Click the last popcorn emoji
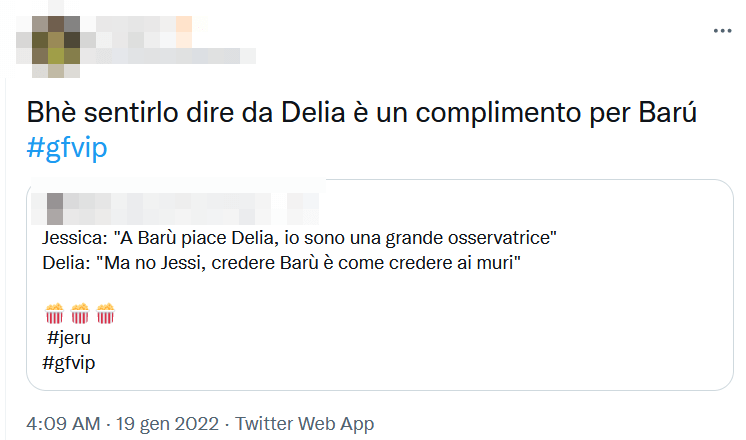 pyautogui.click(x=105, y=314)
